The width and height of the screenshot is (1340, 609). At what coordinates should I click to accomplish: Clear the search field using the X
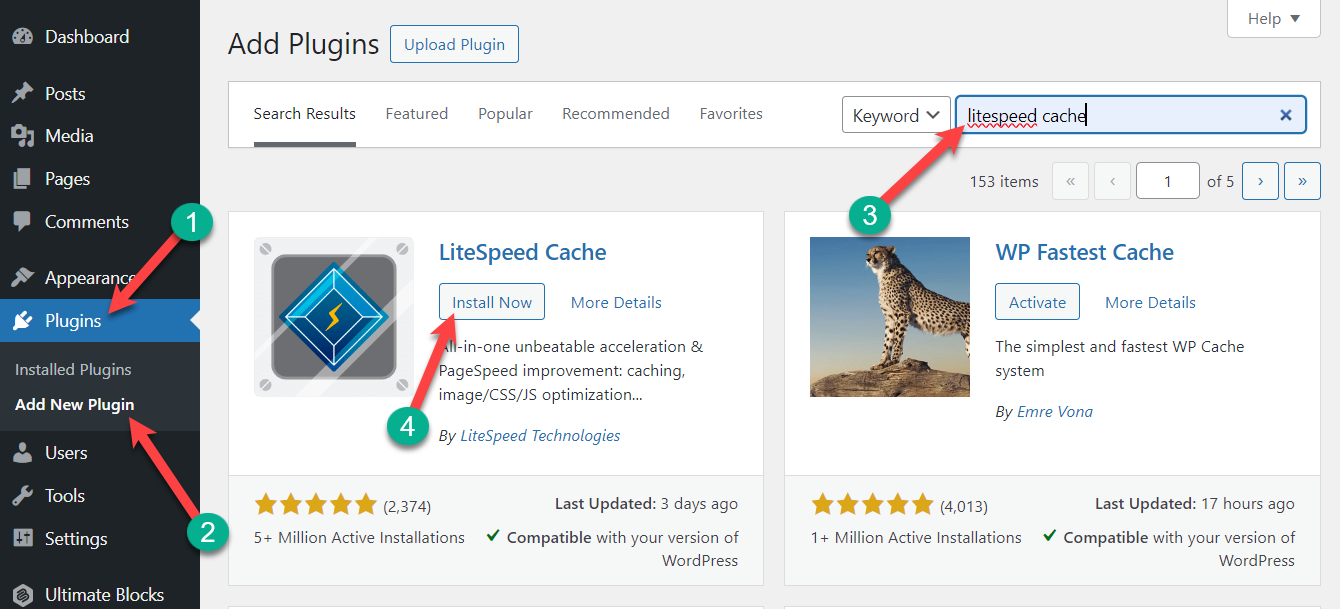(x=1286, y=114)
